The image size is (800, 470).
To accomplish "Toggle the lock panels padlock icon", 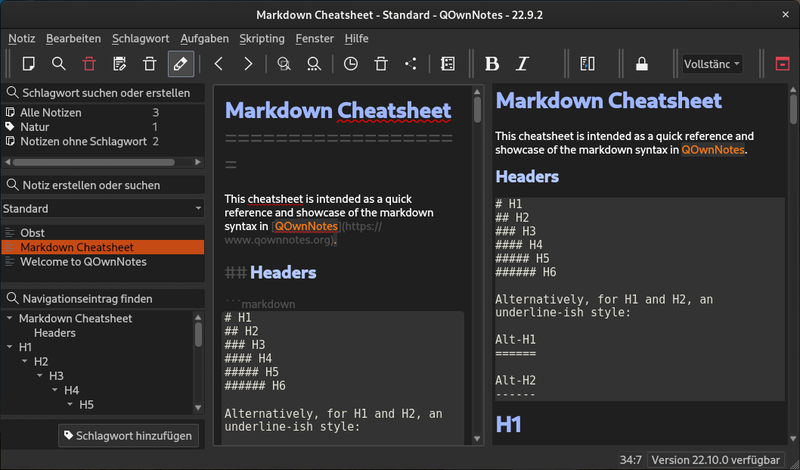I will 642,64.
